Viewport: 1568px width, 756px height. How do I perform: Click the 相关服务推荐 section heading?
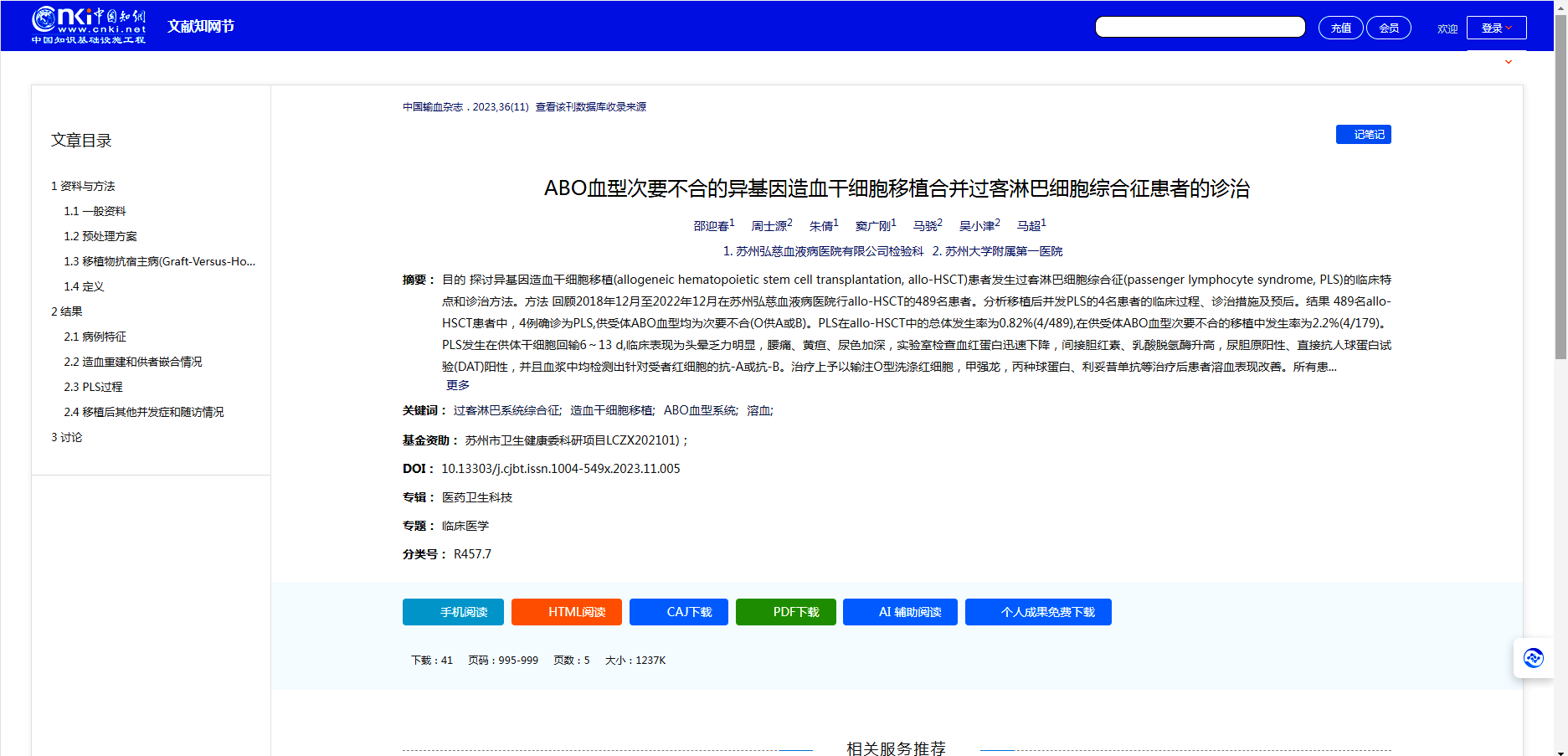pyautogui.click(x=896, y=748)
